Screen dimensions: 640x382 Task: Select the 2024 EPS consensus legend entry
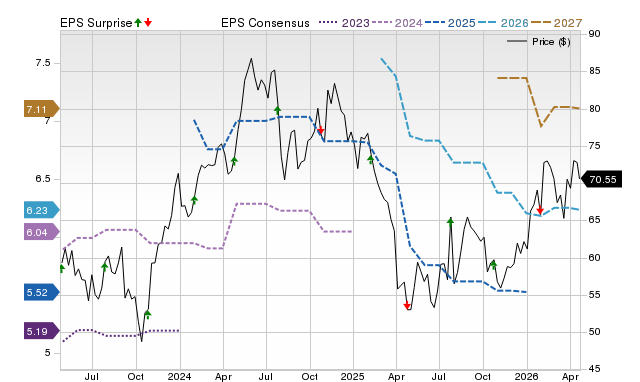(x=397, y=23)
